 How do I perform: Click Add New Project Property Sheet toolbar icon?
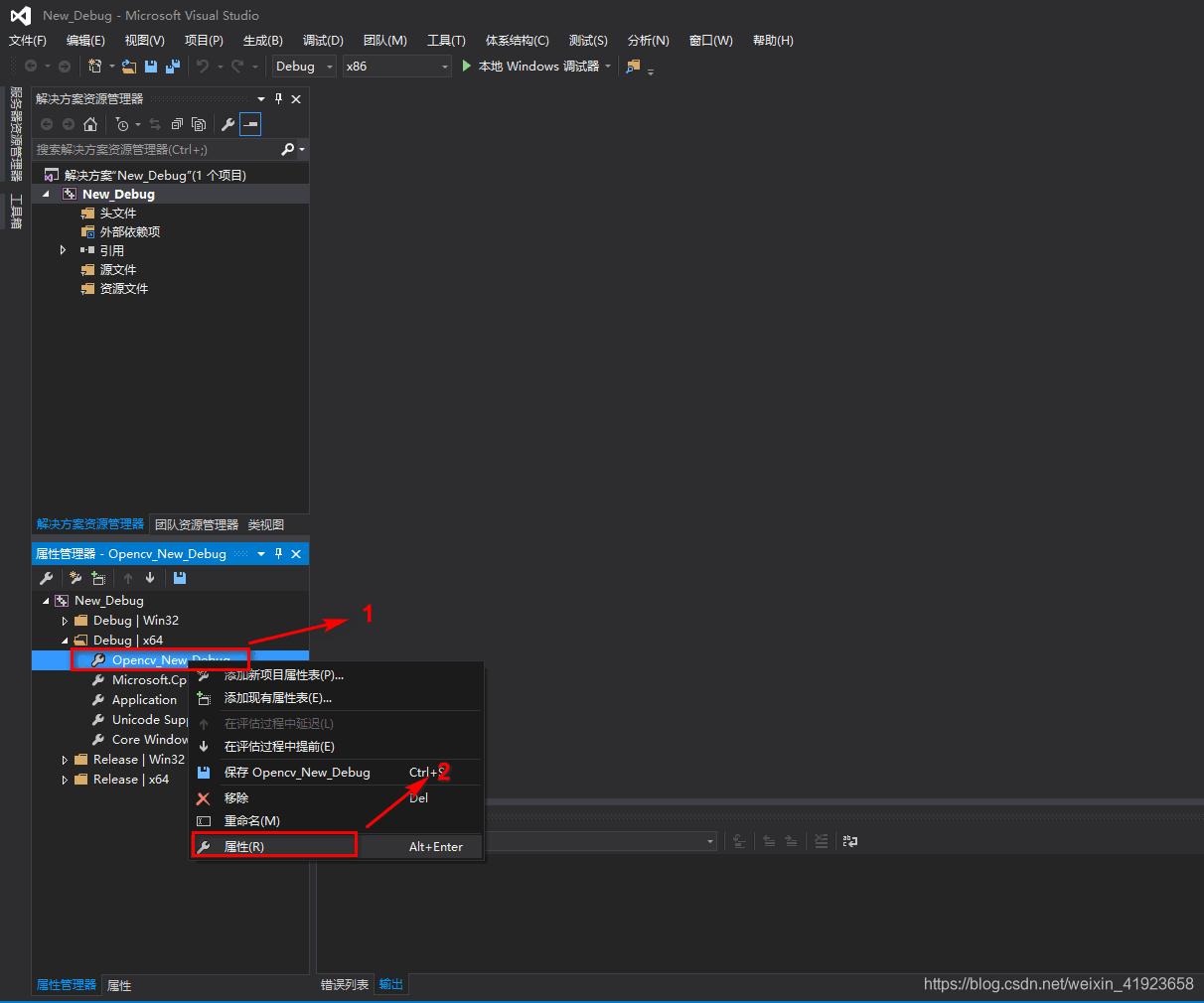(75, 578)
